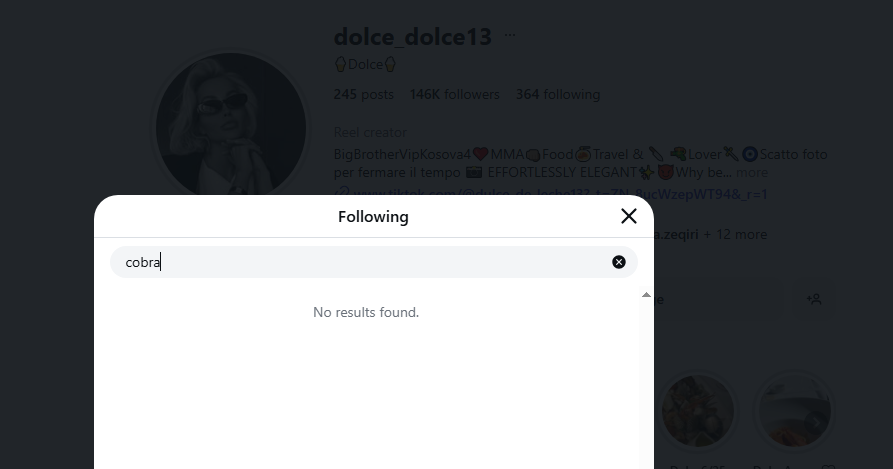
Task: Open the TikTok link in bio
Action: coord(550,193)
